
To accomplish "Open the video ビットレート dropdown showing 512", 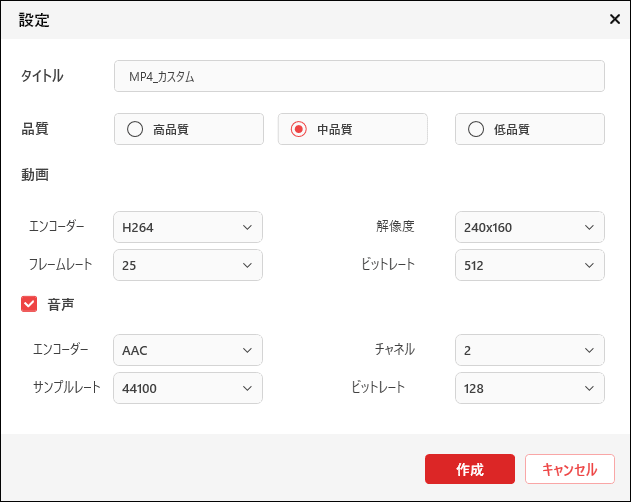I will point(530,265).
